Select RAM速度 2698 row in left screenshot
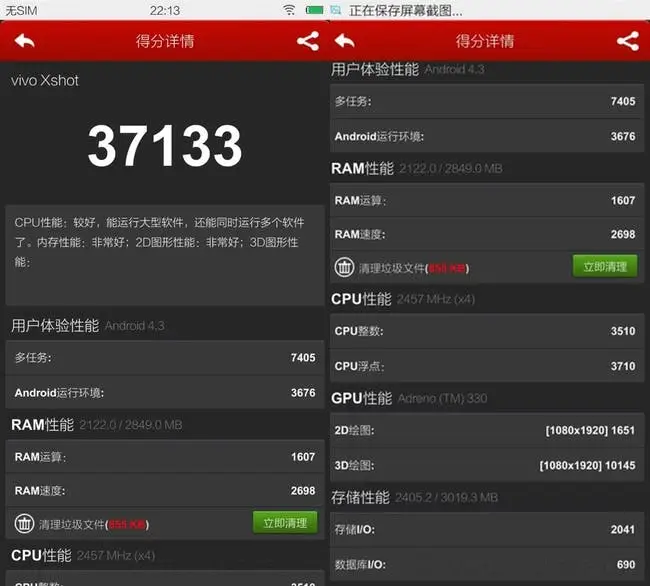Image resolution: width=650 pixels, height=586 pixels. [x=165, y=491]
